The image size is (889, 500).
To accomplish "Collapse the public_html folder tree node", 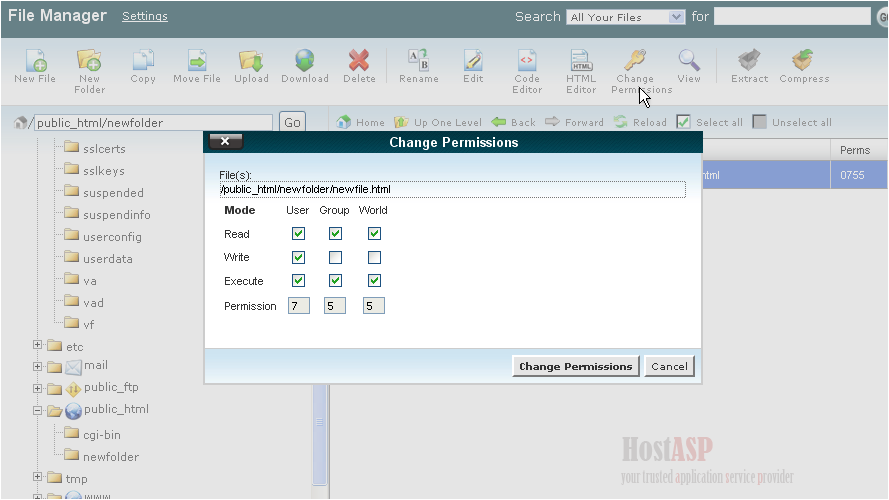I will click(38, 410).
